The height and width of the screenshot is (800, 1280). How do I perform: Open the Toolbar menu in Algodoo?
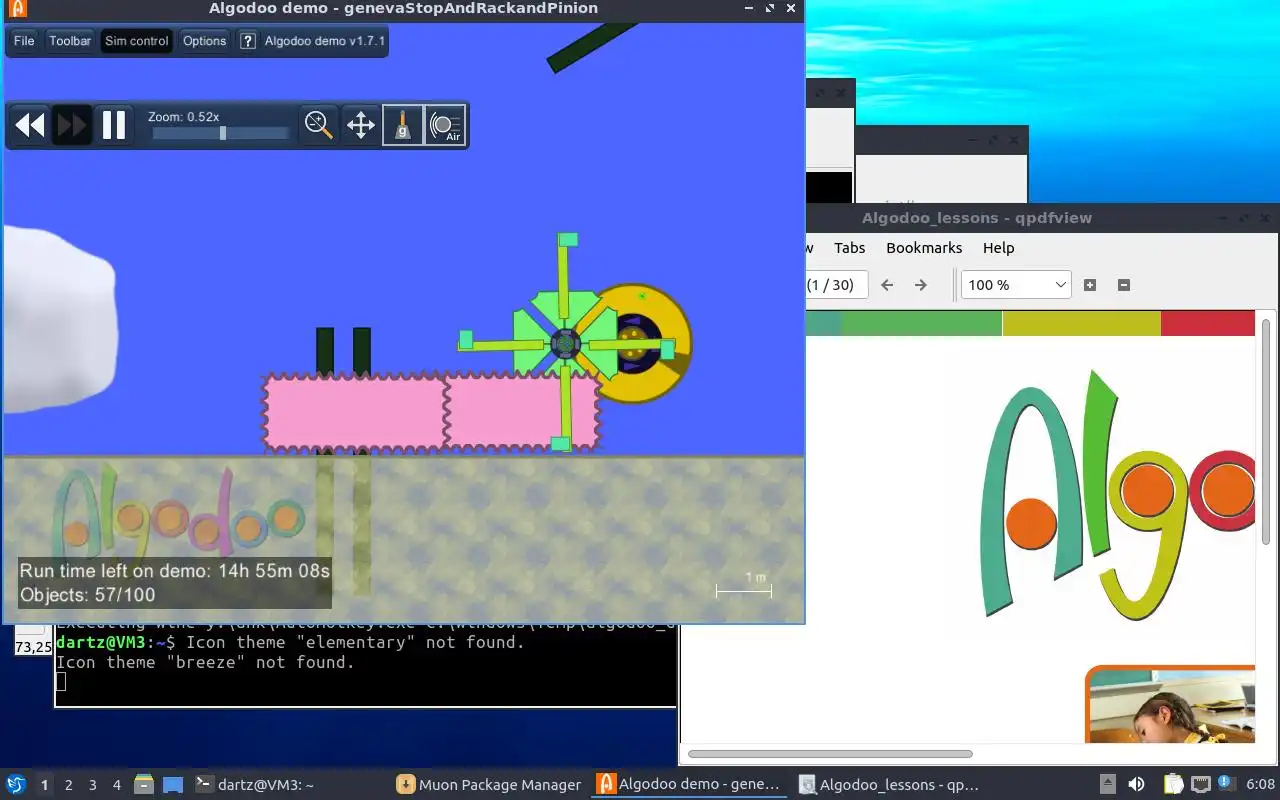pos(70,41)
